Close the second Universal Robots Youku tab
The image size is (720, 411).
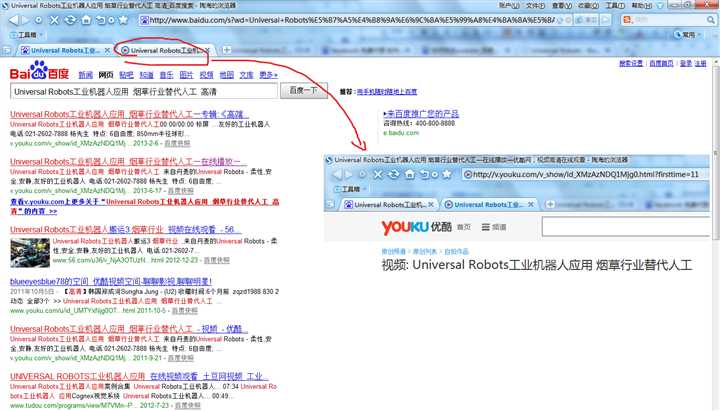point(207,50)
